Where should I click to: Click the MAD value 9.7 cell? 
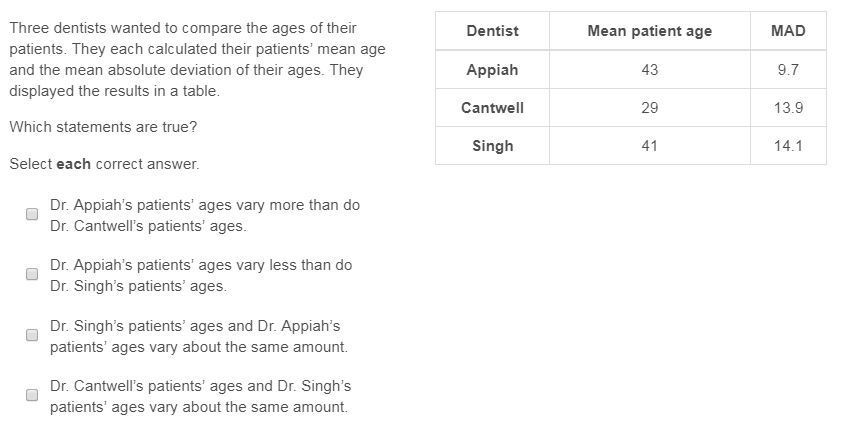tap(788, 70)
